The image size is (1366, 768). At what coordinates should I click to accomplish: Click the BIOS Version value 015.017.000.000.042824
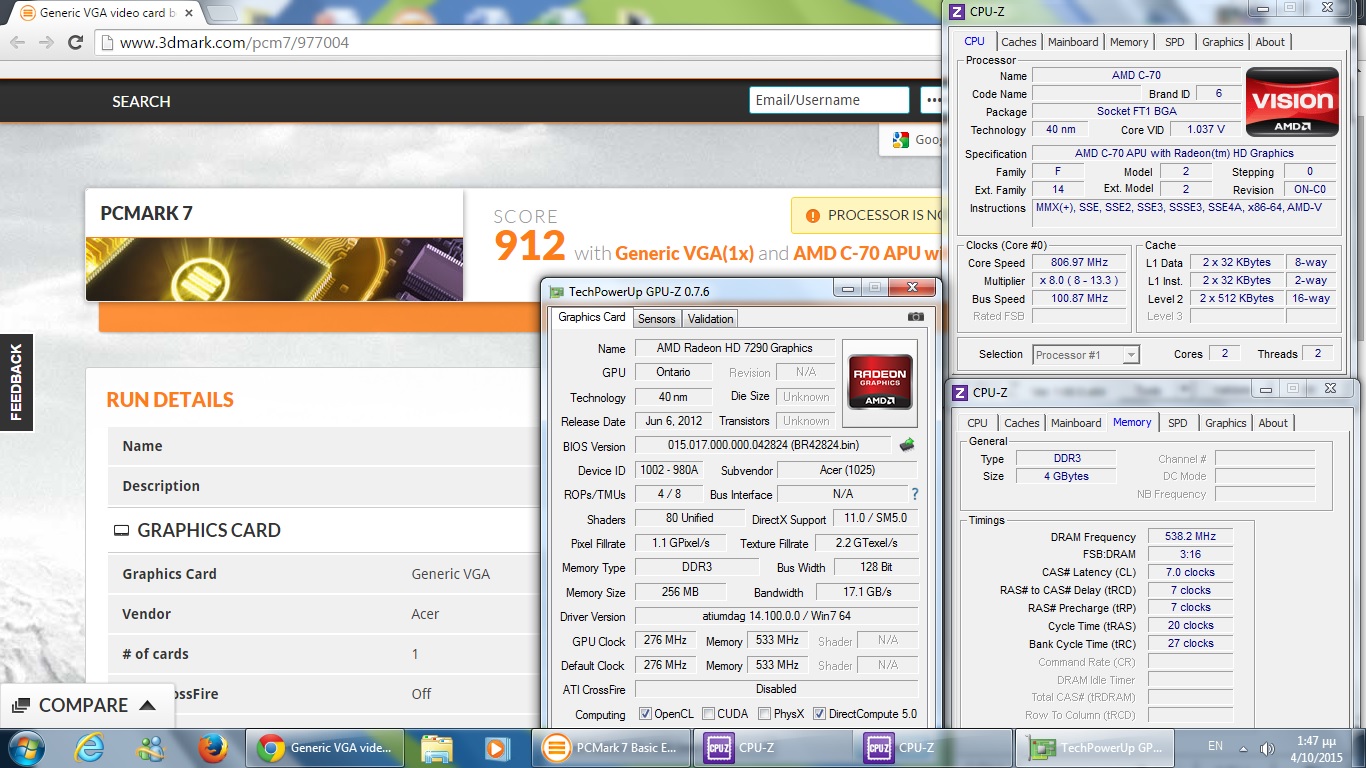click(764, 445)
